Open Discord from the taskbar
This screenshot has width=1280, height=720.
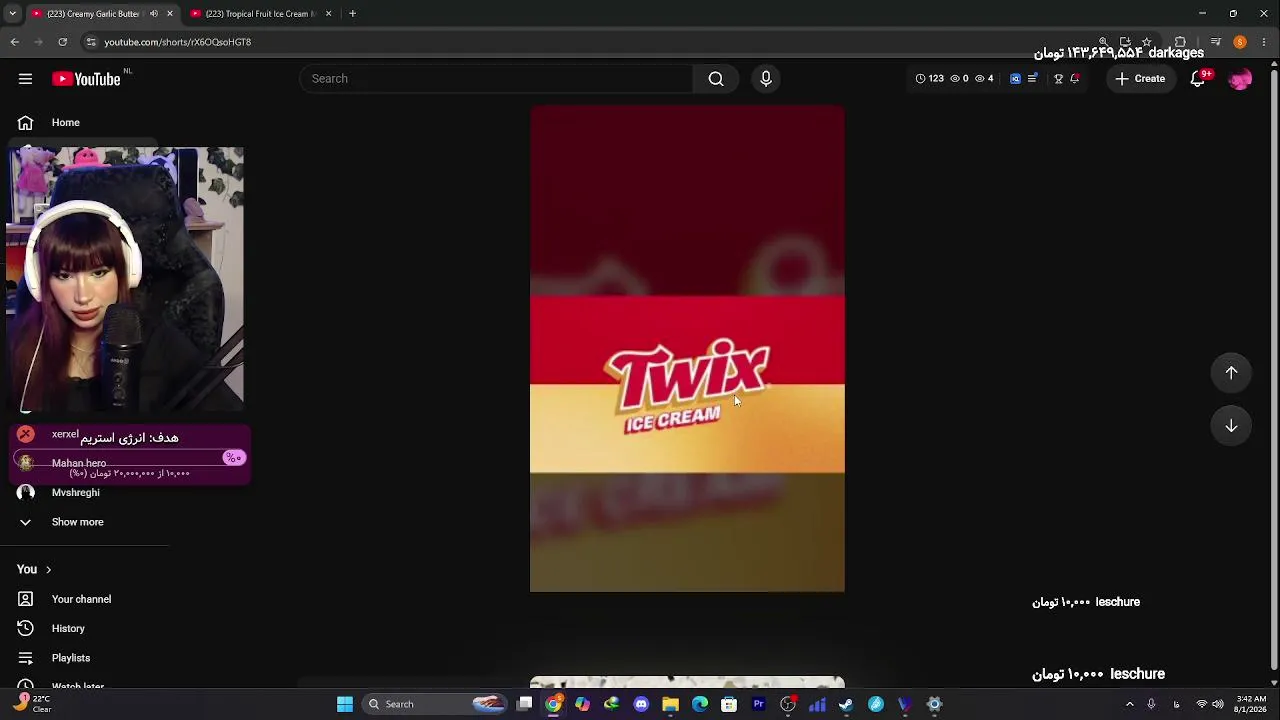click(641, 704)
